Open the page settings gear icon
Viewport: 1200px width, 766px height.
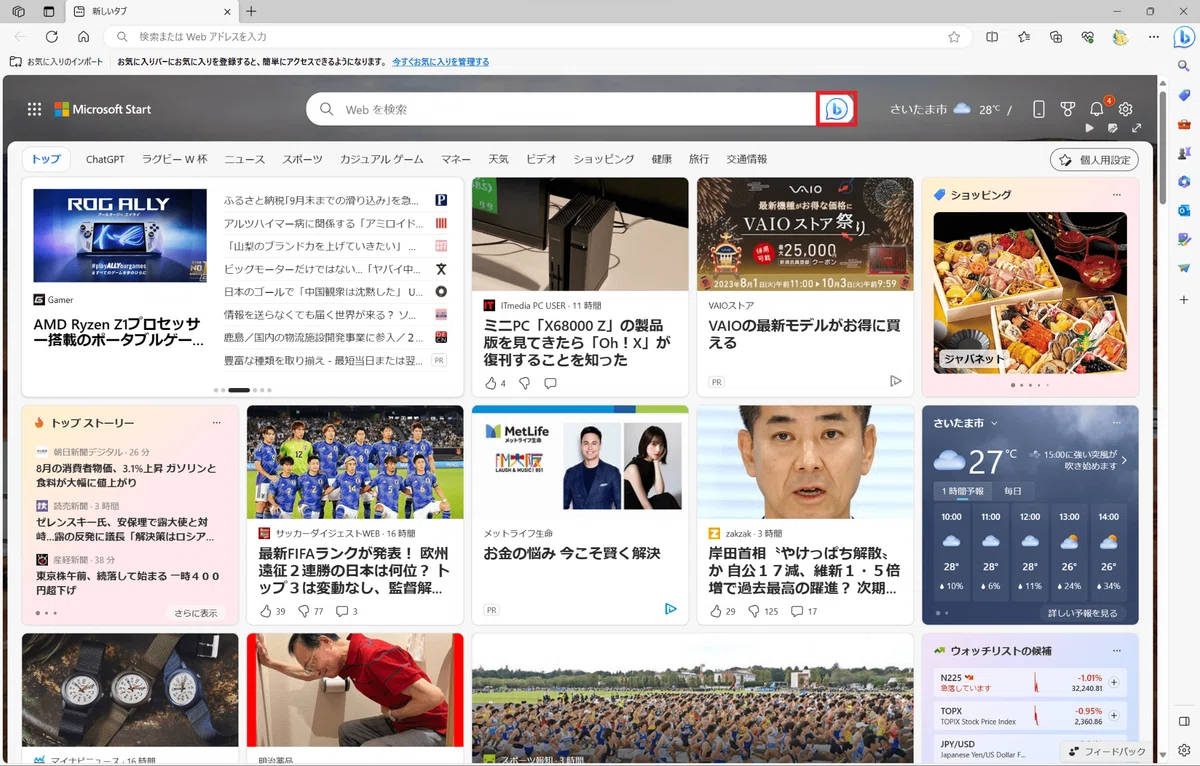1126,109
